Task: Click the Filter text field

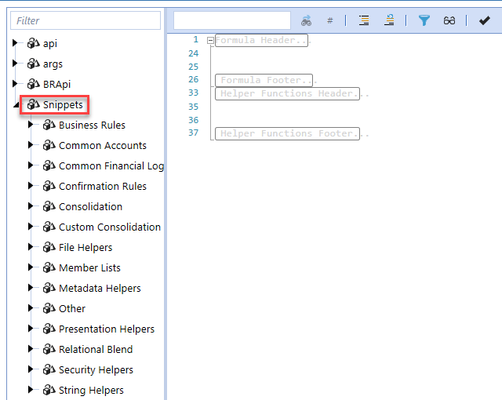Action: point(85,21)
